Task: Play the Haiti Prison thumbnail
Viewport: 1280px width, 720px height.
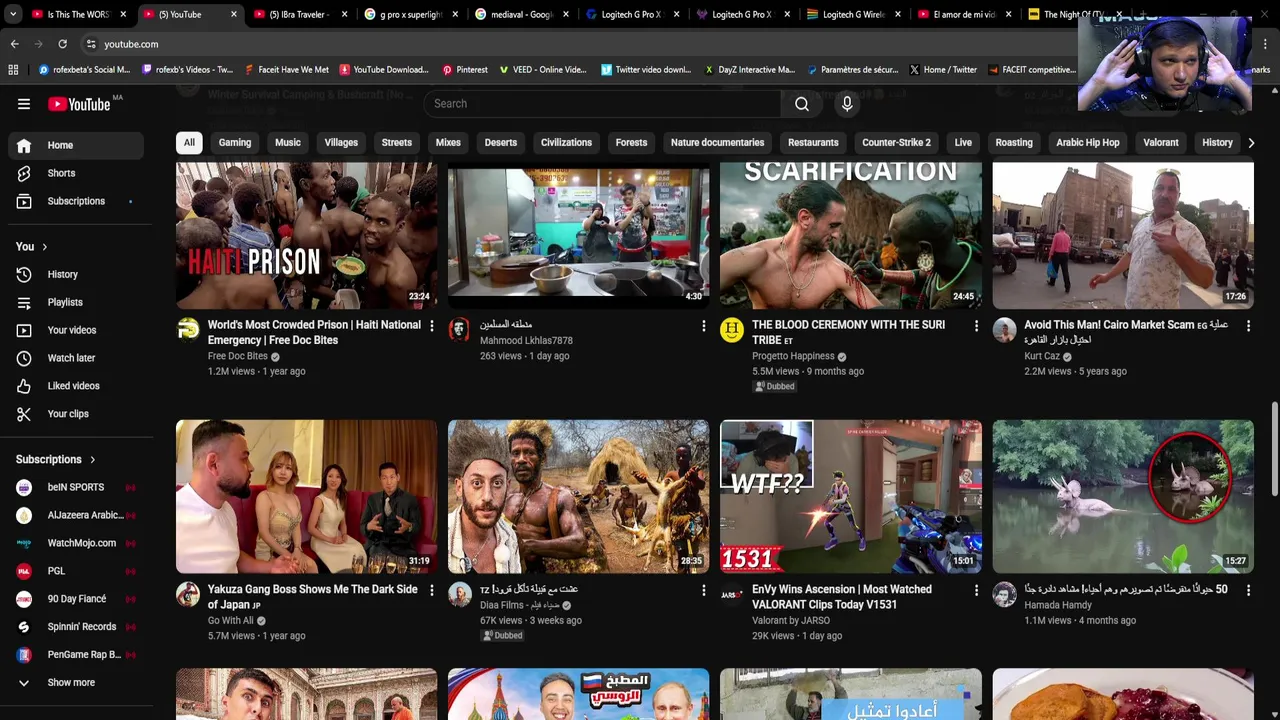Action: 307,235
